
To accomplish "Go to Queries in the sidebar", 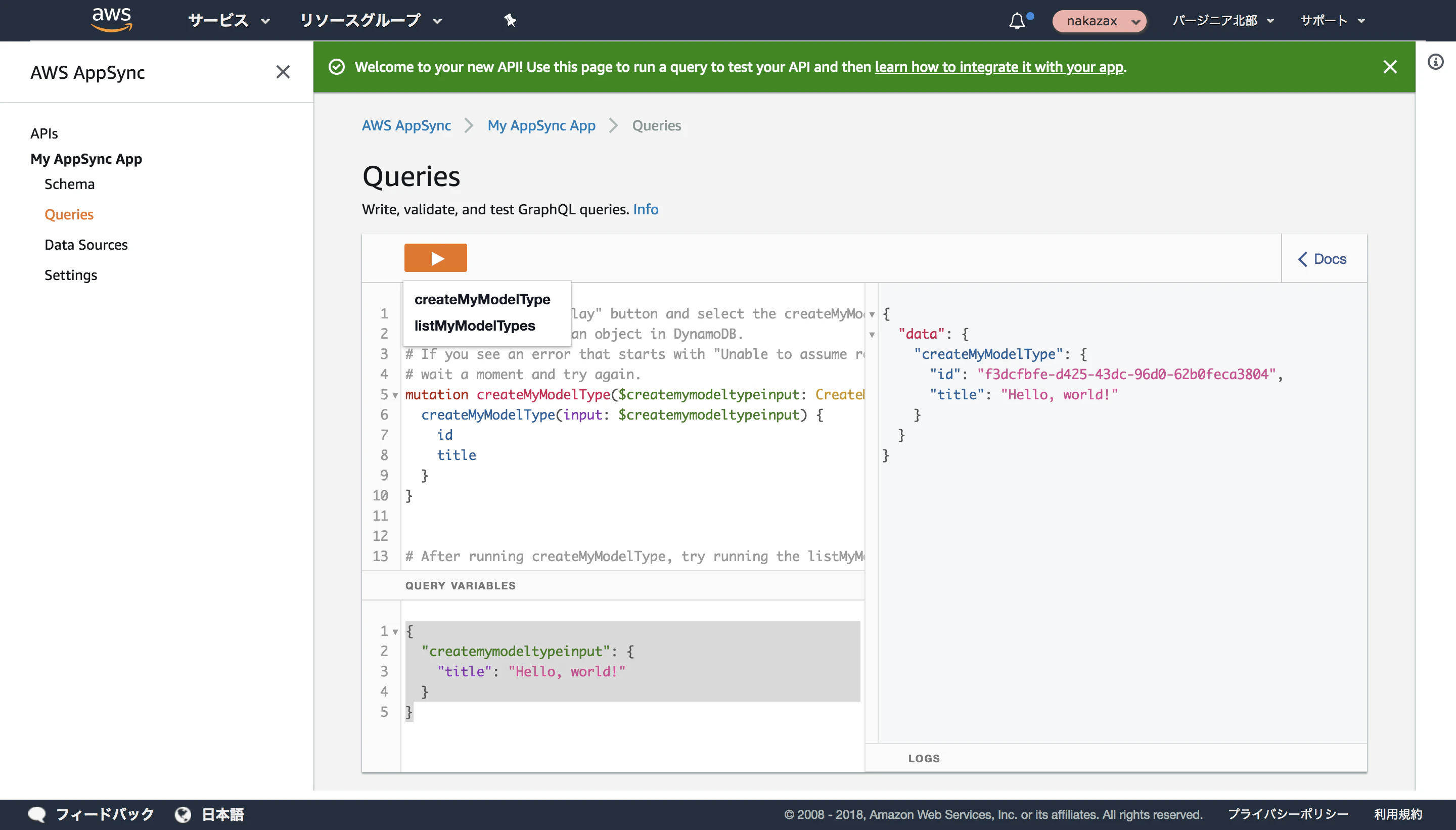I will (x=69, y=214).
